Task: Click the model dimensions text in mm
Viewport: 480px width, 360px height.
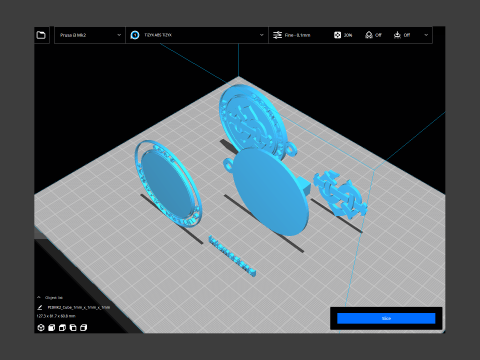Action: (x=56, y=316)
